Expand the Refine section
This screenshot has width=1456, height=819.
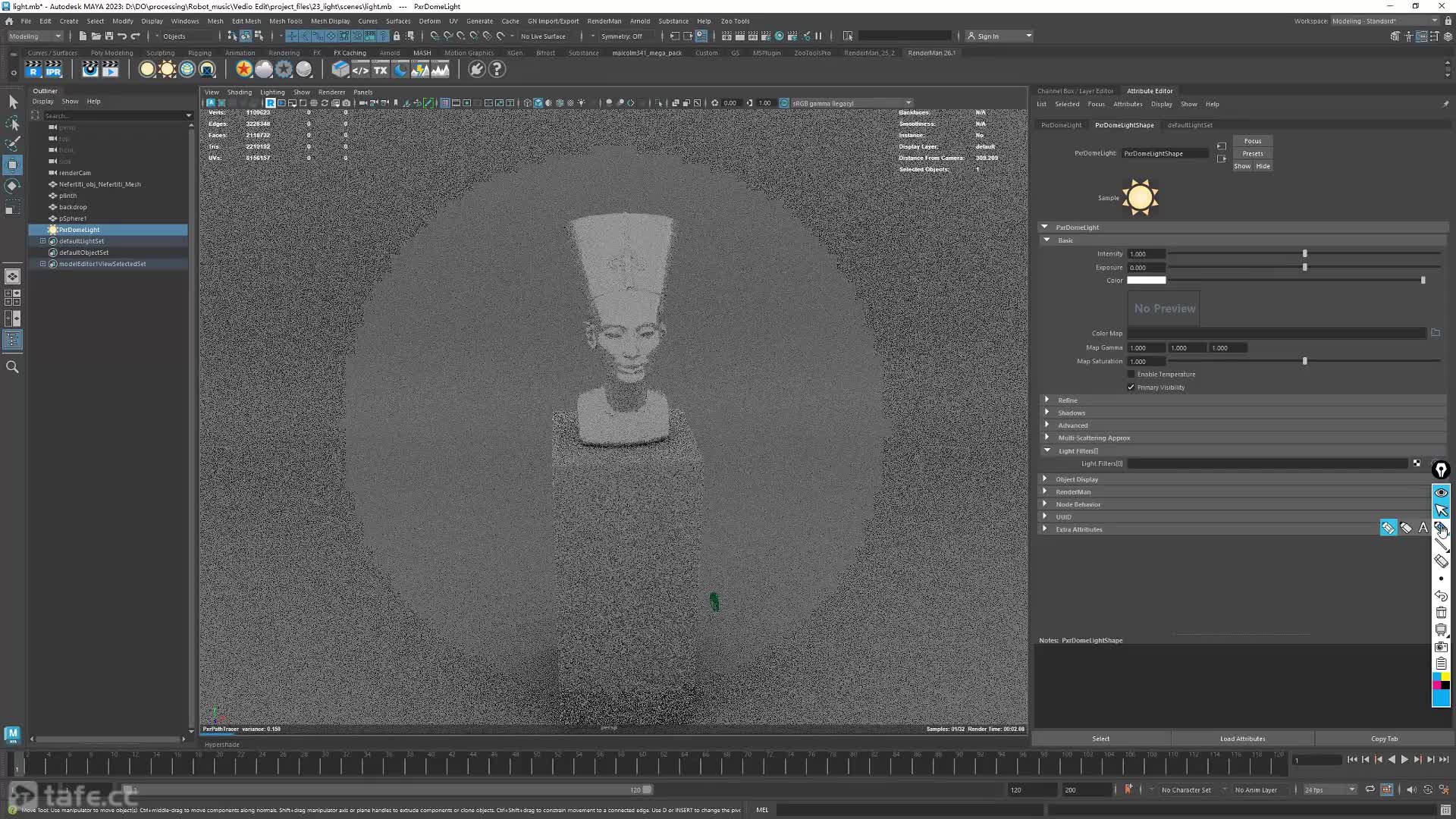click(1047, 400)
